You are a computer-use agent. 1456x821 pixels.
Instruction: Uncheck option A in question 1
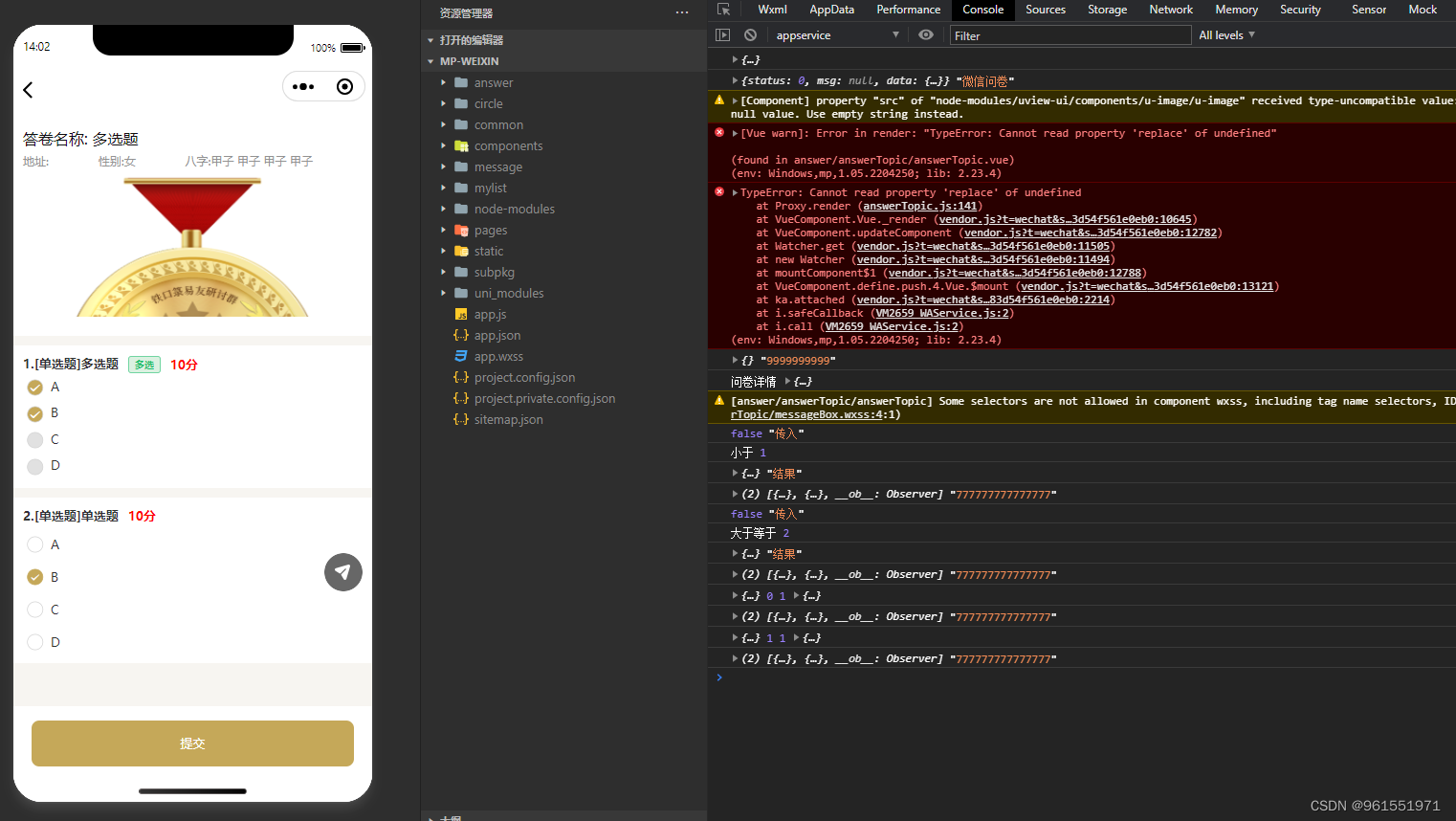pyautogui.click(x=35, y=388)
